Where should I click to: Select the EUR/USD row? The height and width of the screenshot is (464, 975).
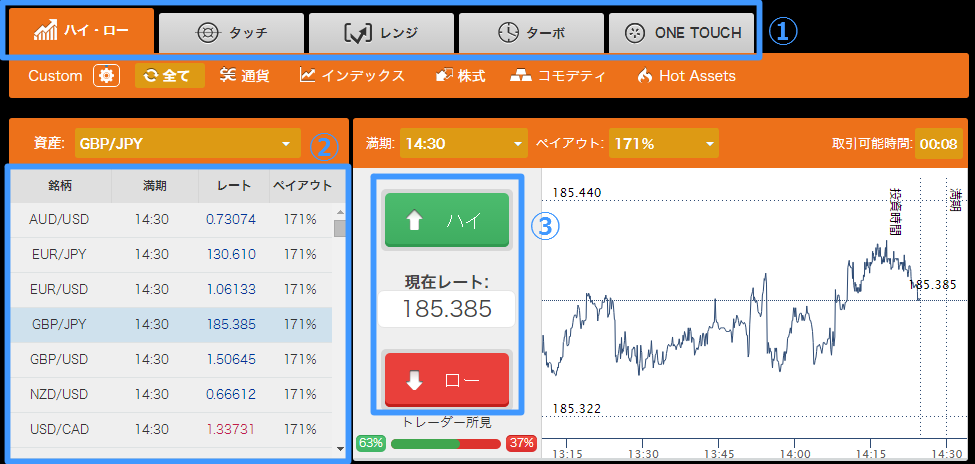tap(172, 289)
